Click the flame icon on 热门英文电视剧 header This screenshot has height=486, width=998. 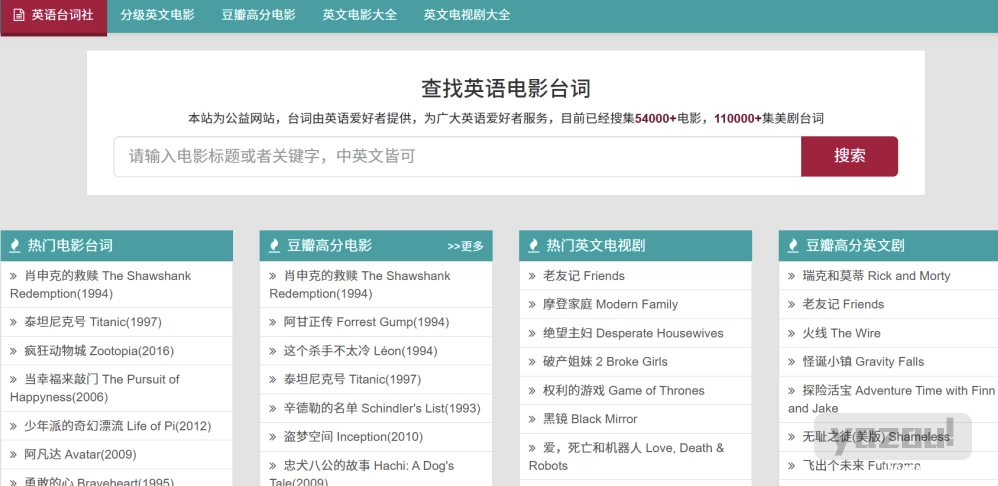[x=534, y=246]
